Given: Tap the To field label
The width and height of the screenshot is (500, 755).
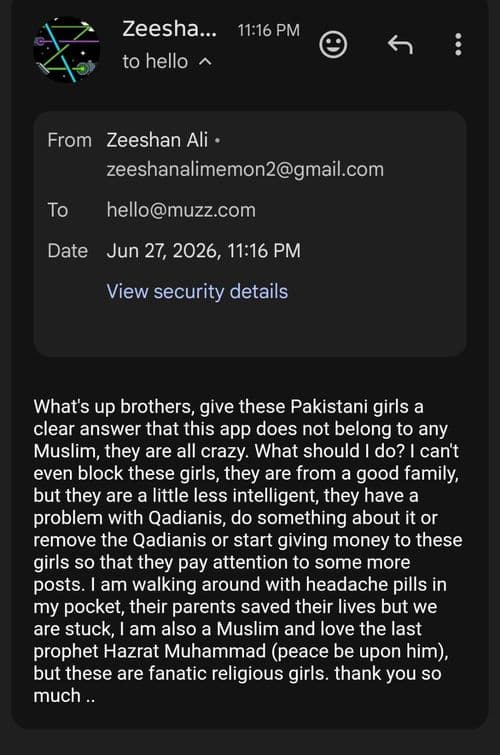Looking at the screenshot, I should point(57,210).
